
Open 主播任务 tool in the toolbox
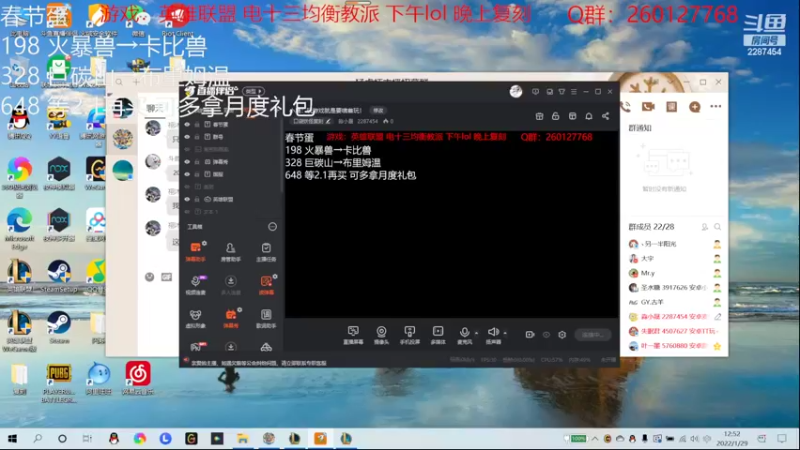(266, 251)
